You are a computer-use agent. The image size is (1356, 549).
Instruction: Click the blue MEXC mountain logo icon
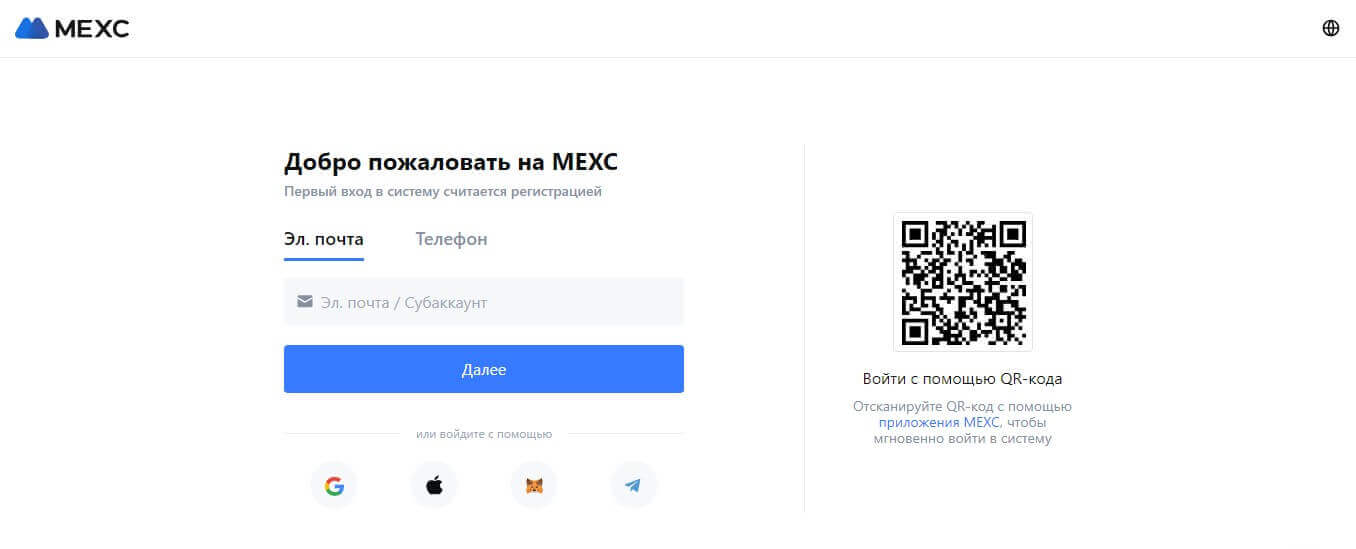tap(31, 28)
